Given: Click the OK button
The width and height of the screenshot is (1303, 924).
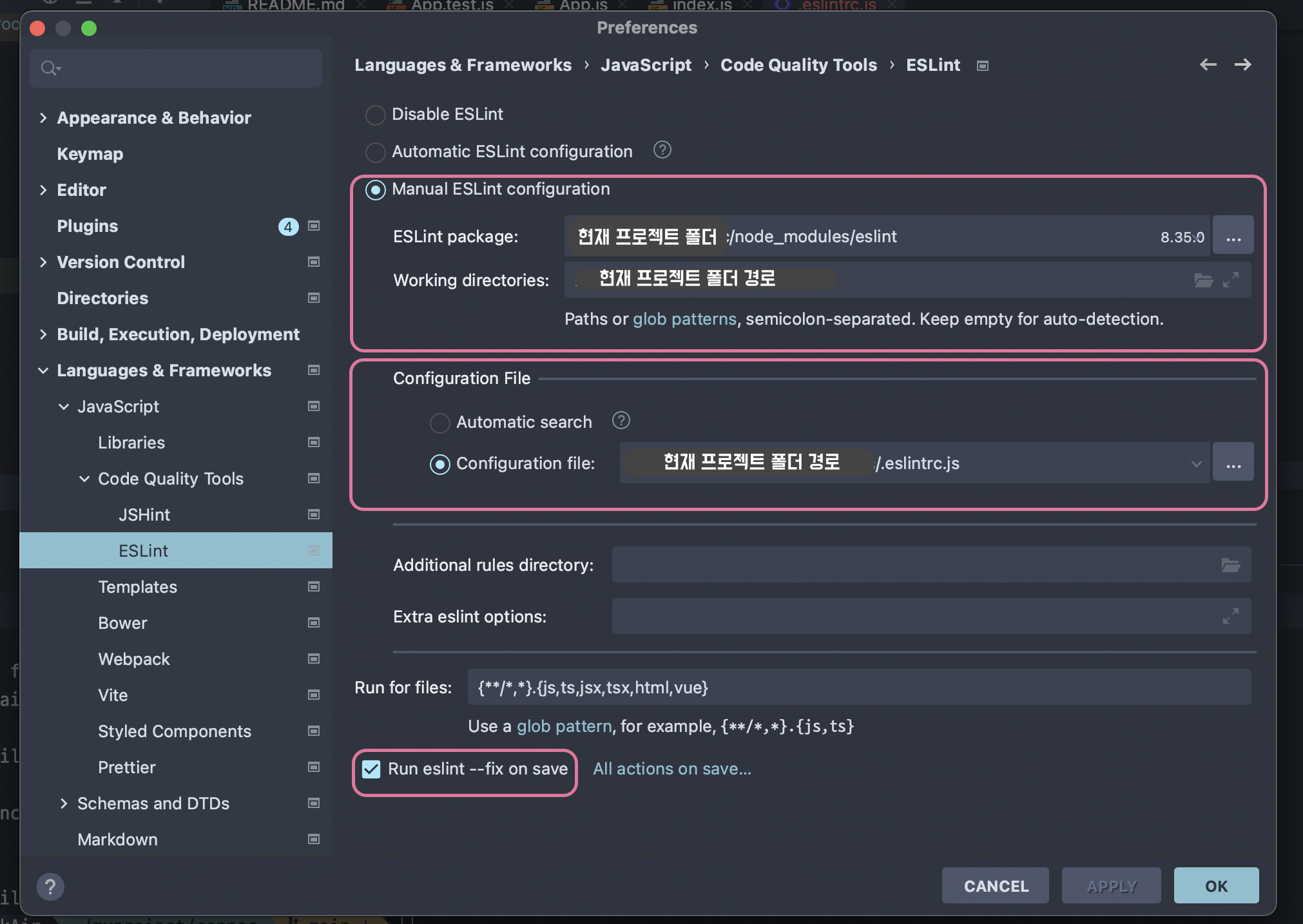Looking at the screenshot, I should pyautogui.click(x=1215, y=886).
